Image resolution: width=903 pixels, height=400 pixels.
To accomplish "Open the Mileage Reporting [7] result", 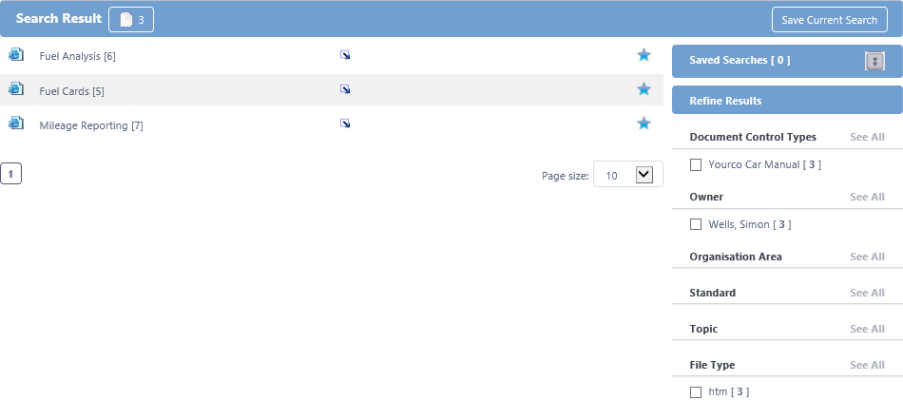I will 91,125.
